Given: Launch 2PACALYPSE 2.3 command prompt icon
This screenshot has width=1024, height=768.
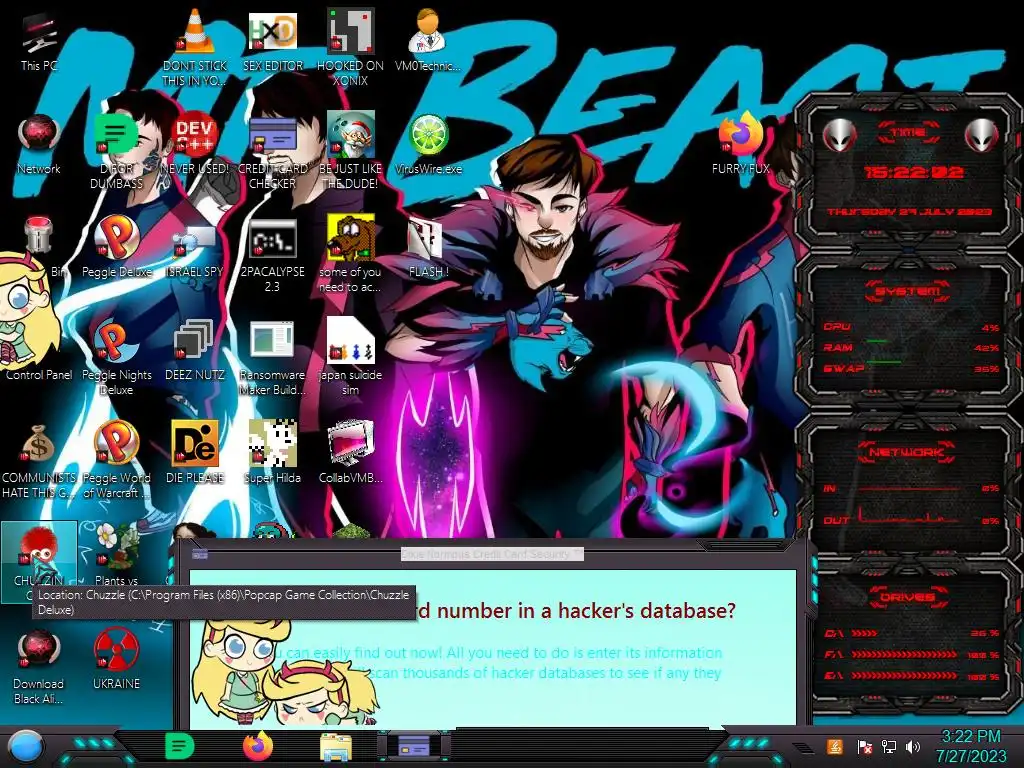Looking at the screenshot, I should click(x=273, y=255).
